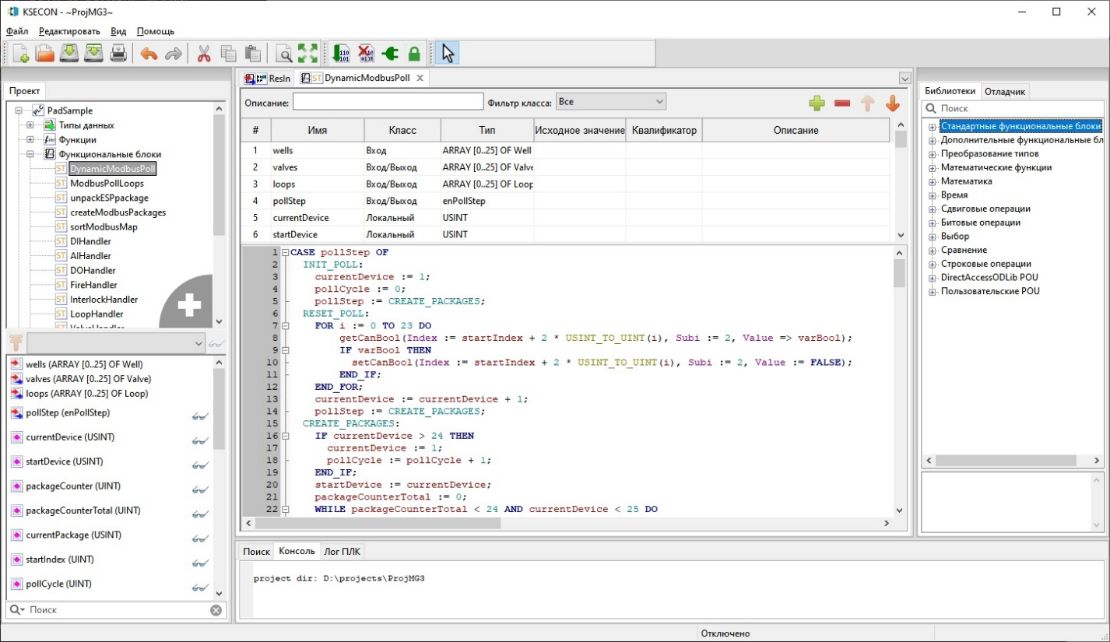Expand the Математика library node
1110x642 pixels.
(x=932, y=182)
